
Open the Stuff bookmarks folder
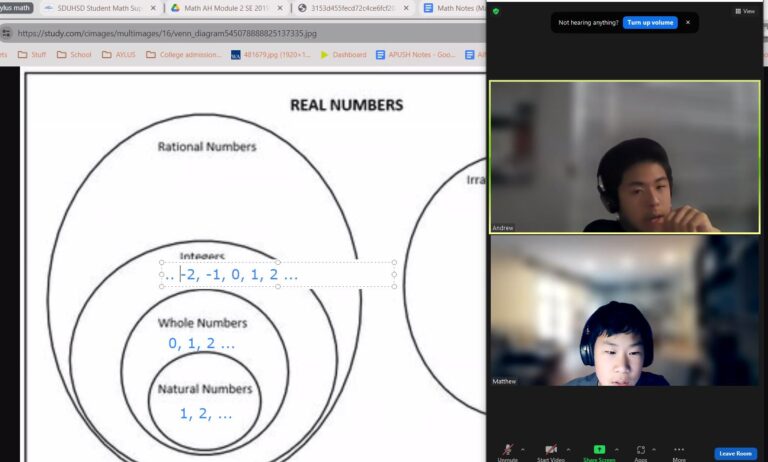[x=32, y=55]
